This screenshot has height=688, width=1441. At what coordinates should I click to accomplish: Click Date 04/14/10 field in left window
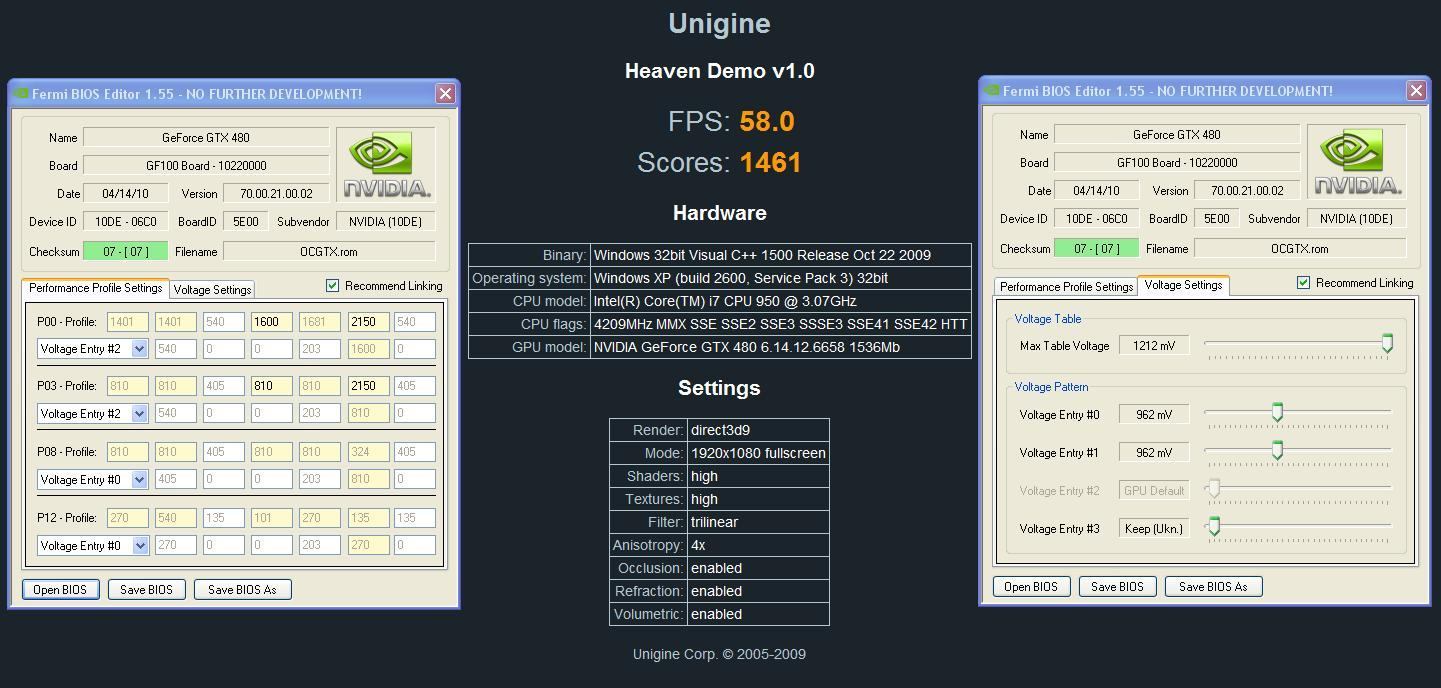coord(126,193)
